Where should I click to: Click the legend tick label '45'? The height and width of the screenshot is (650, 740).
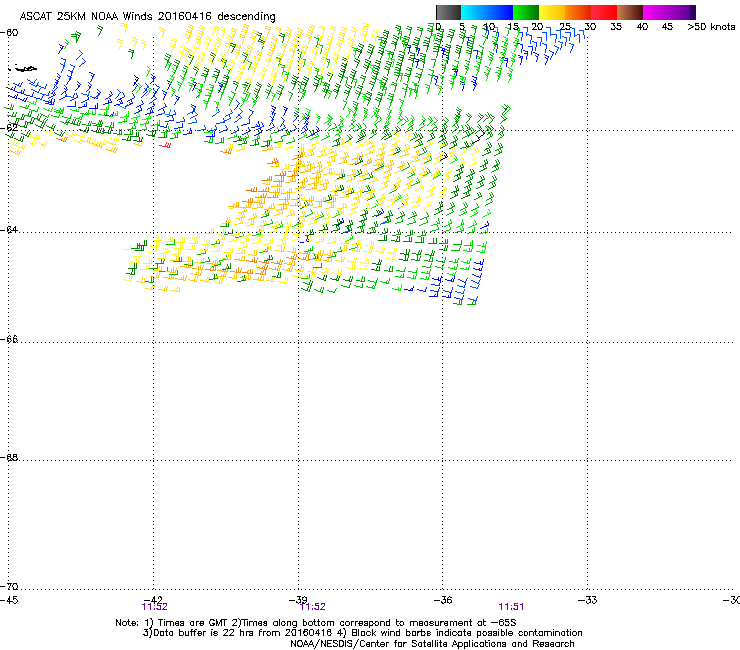click(667, 27)
